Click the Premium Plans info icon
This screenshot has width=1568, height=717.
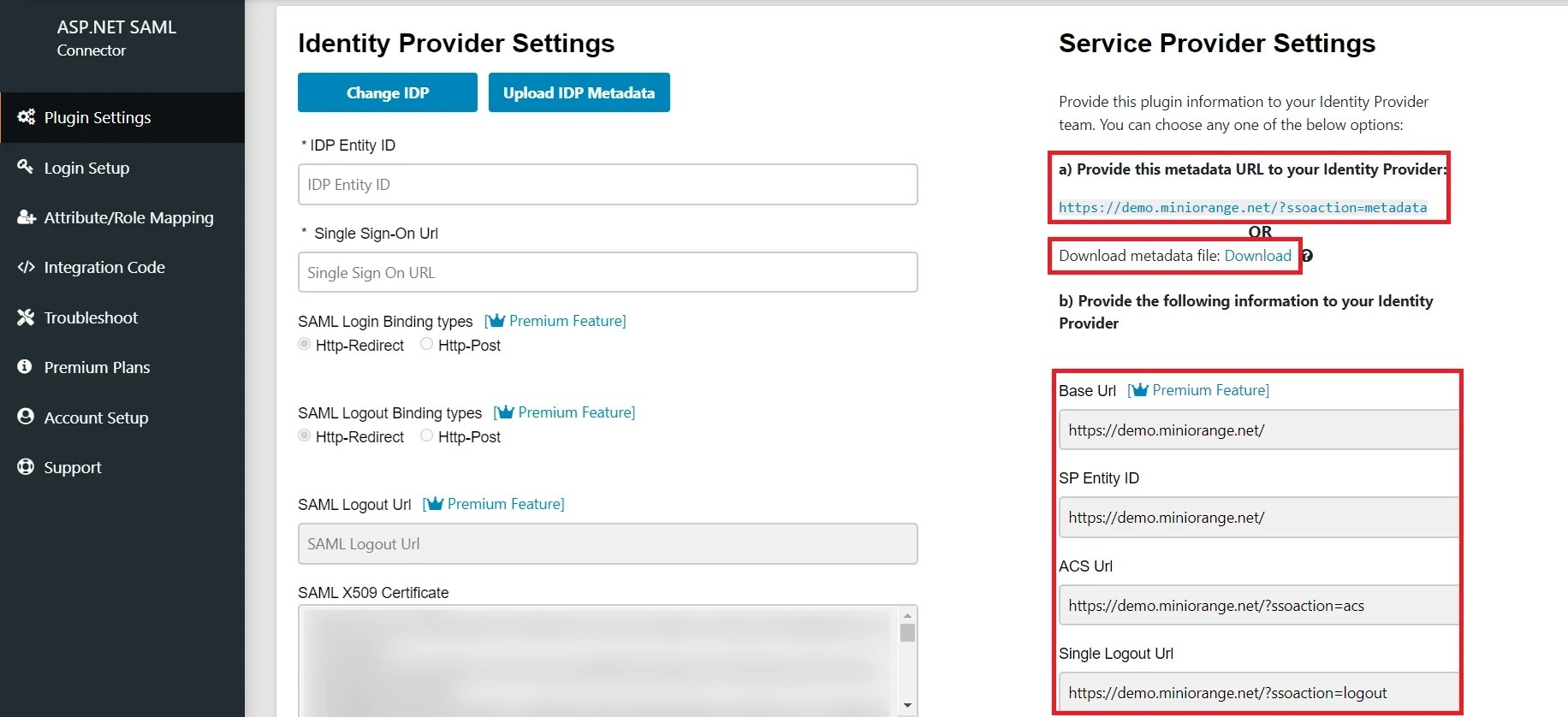(x=25, y=366)
